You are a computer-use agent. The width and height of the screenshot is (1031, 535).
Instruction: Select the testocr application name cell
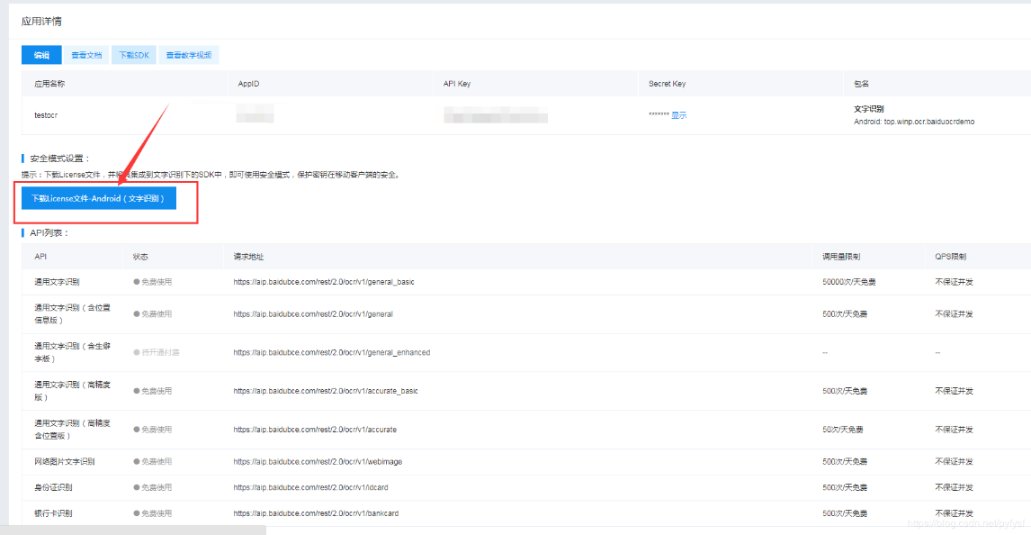pos(46,115)
